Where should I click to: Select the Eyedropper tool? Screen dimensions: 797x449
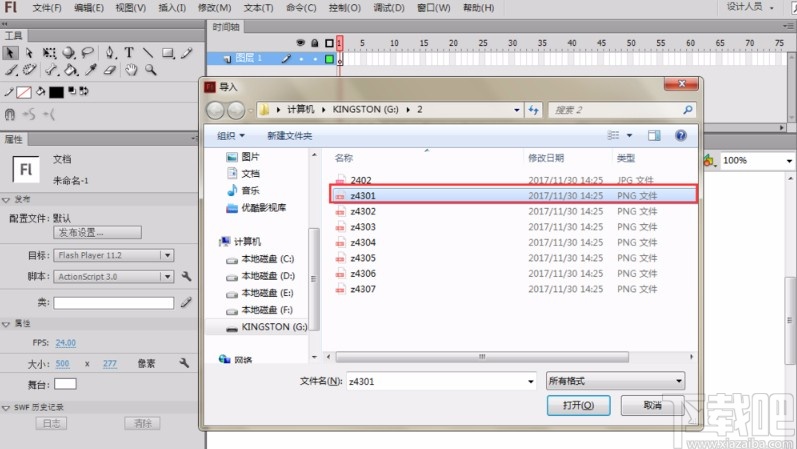click(x=91, y=70)
